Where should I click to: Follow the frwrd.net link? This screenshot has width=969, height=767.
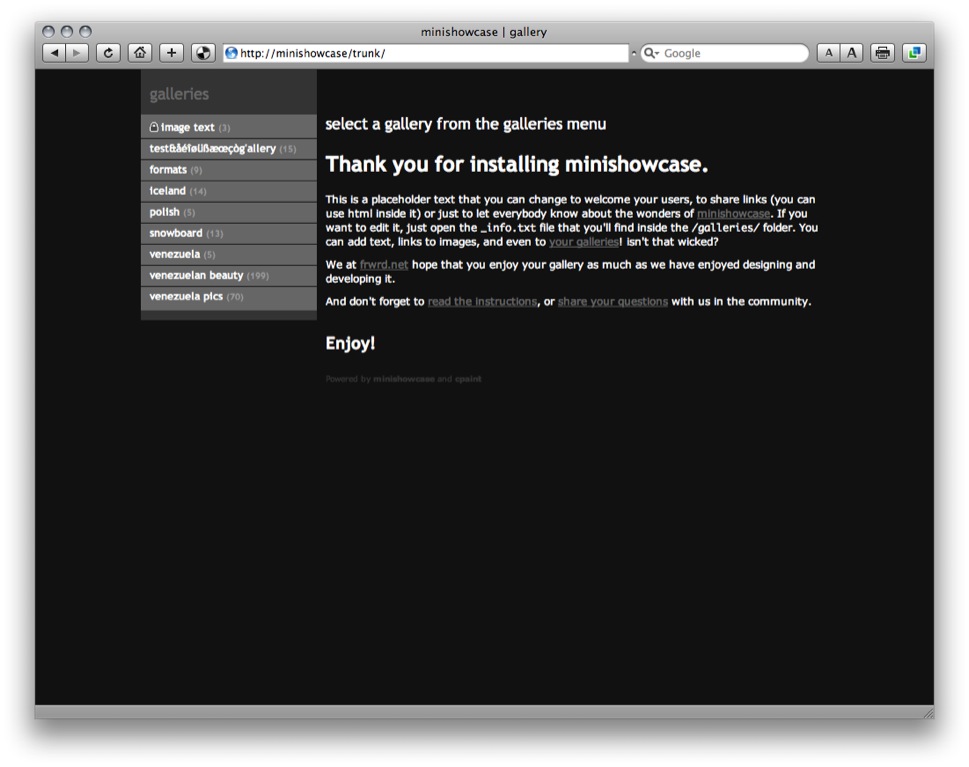(384, 265)
